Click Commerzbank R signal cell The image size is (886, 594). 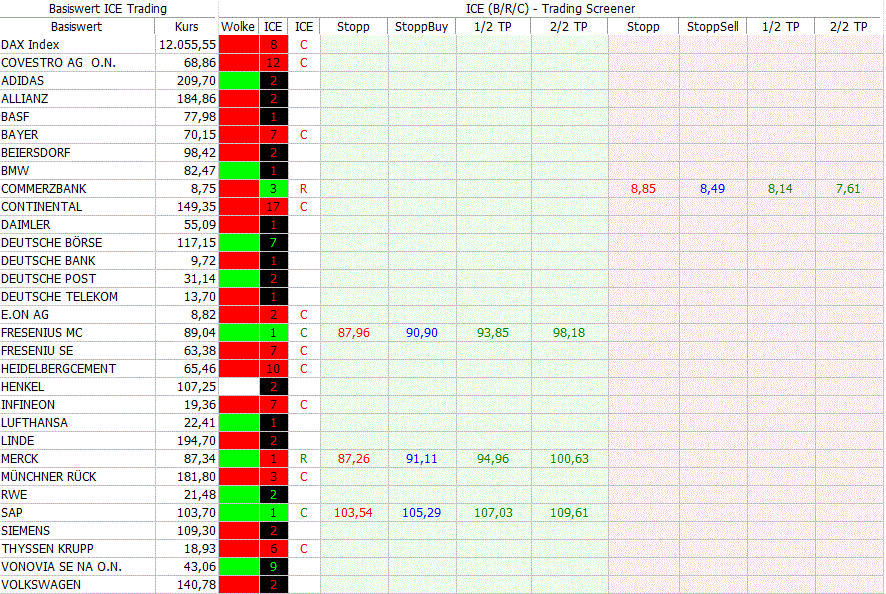304,189
